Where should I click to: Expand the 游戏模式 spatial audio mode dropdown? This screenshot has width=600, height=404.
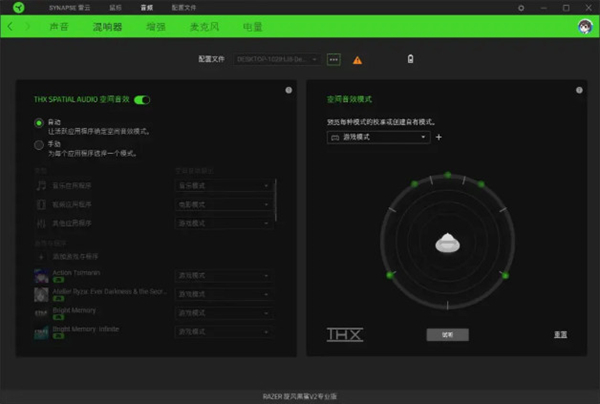[378, 137]
